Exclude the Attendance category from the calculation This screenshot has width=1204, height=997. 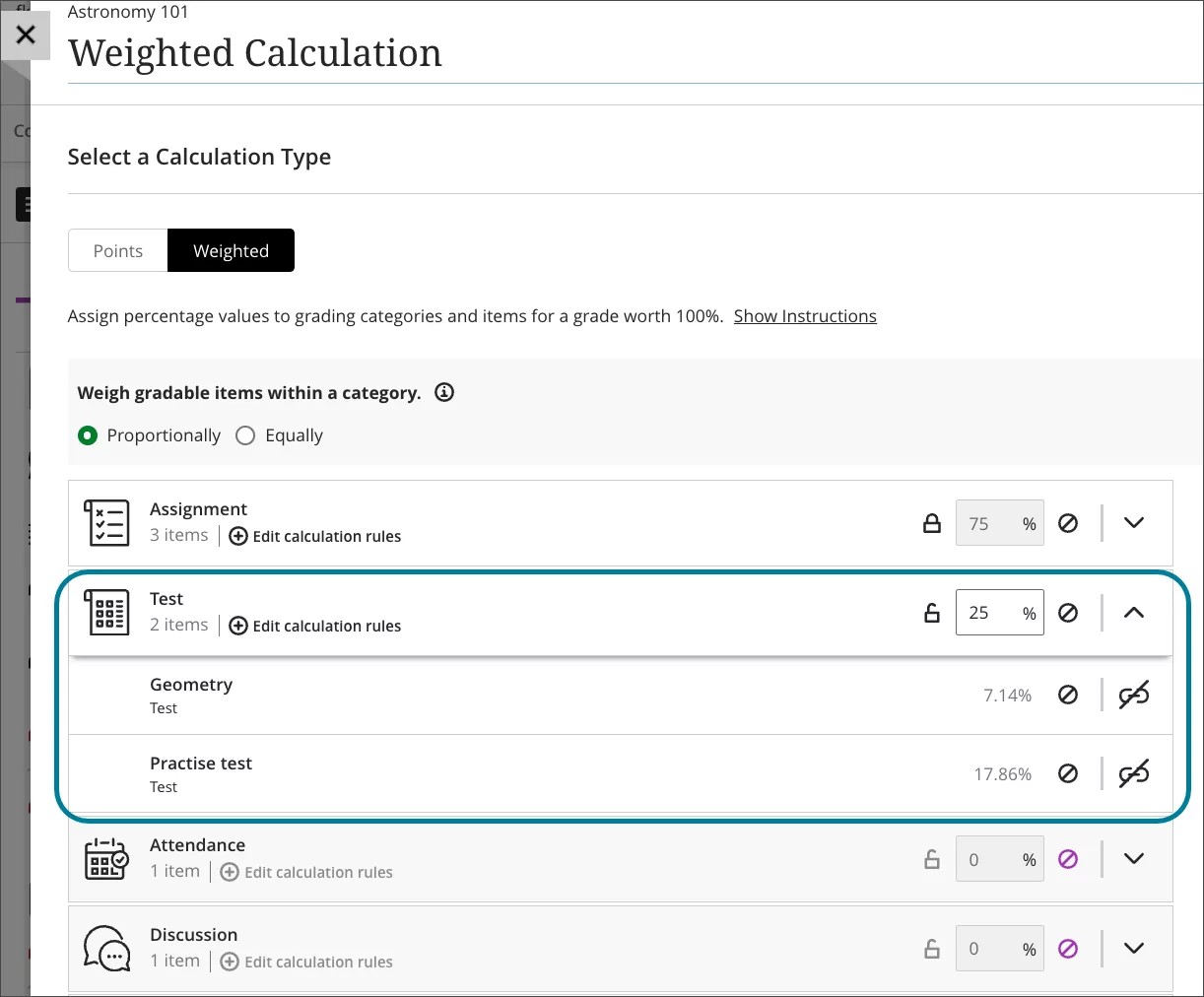[1068, 858]
